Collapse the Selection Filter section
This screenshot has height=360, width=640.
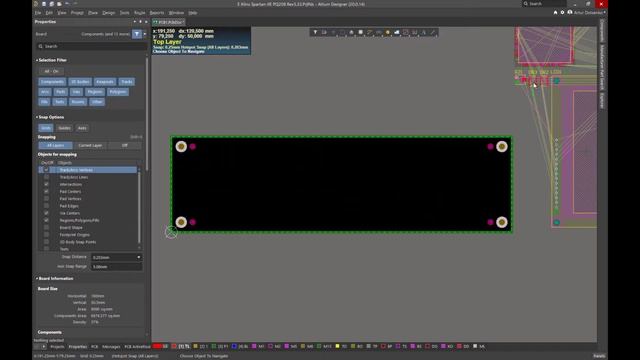[x=37, y=60]
